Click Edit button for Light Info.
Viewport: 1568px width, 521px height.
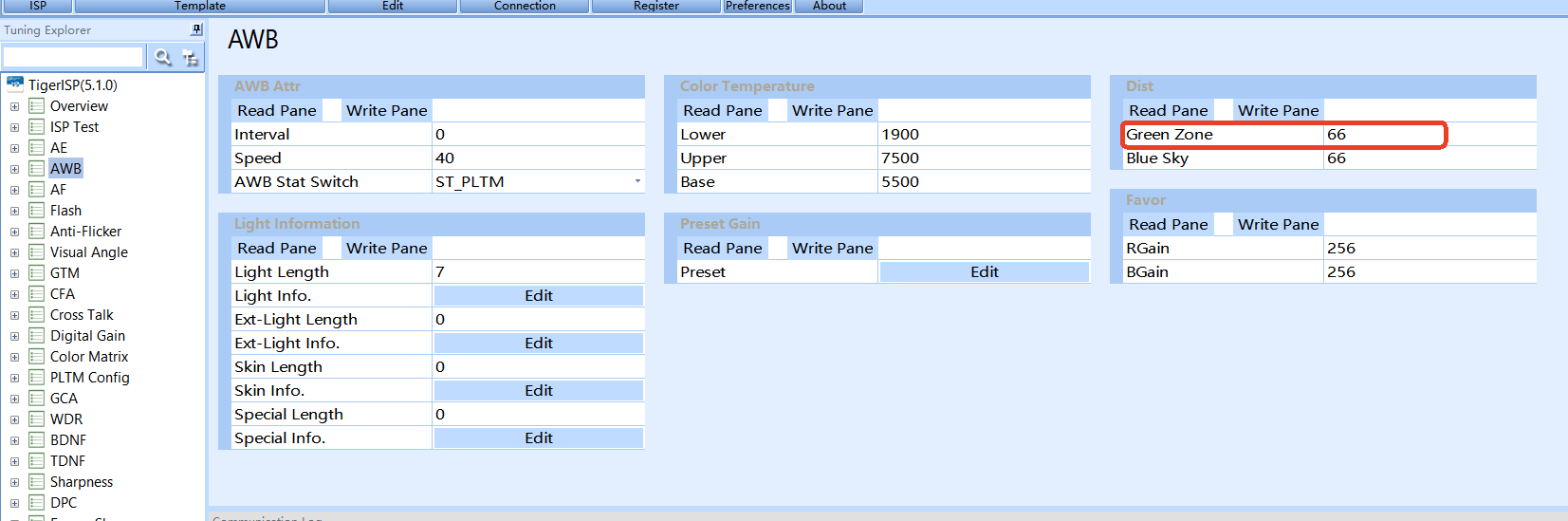(539, 295)
